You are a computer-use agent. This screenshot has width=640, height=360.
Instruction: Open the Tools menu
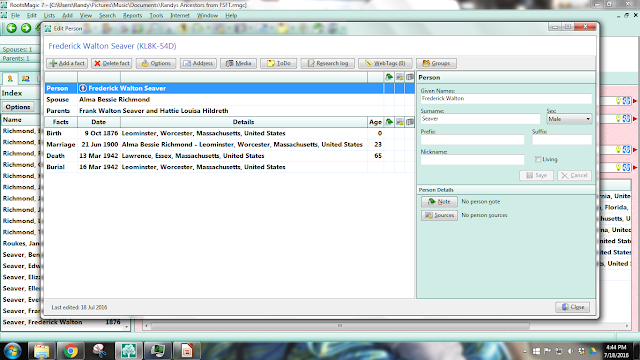(x=156, y=16)
